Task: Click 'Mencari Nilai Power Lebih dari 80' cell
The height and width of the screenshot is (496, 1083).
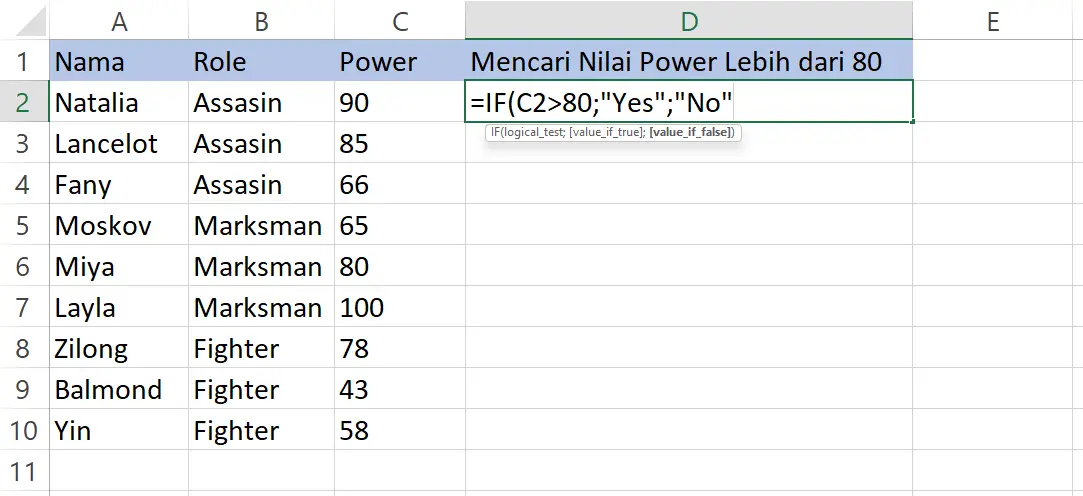Action: click(689, 61)
